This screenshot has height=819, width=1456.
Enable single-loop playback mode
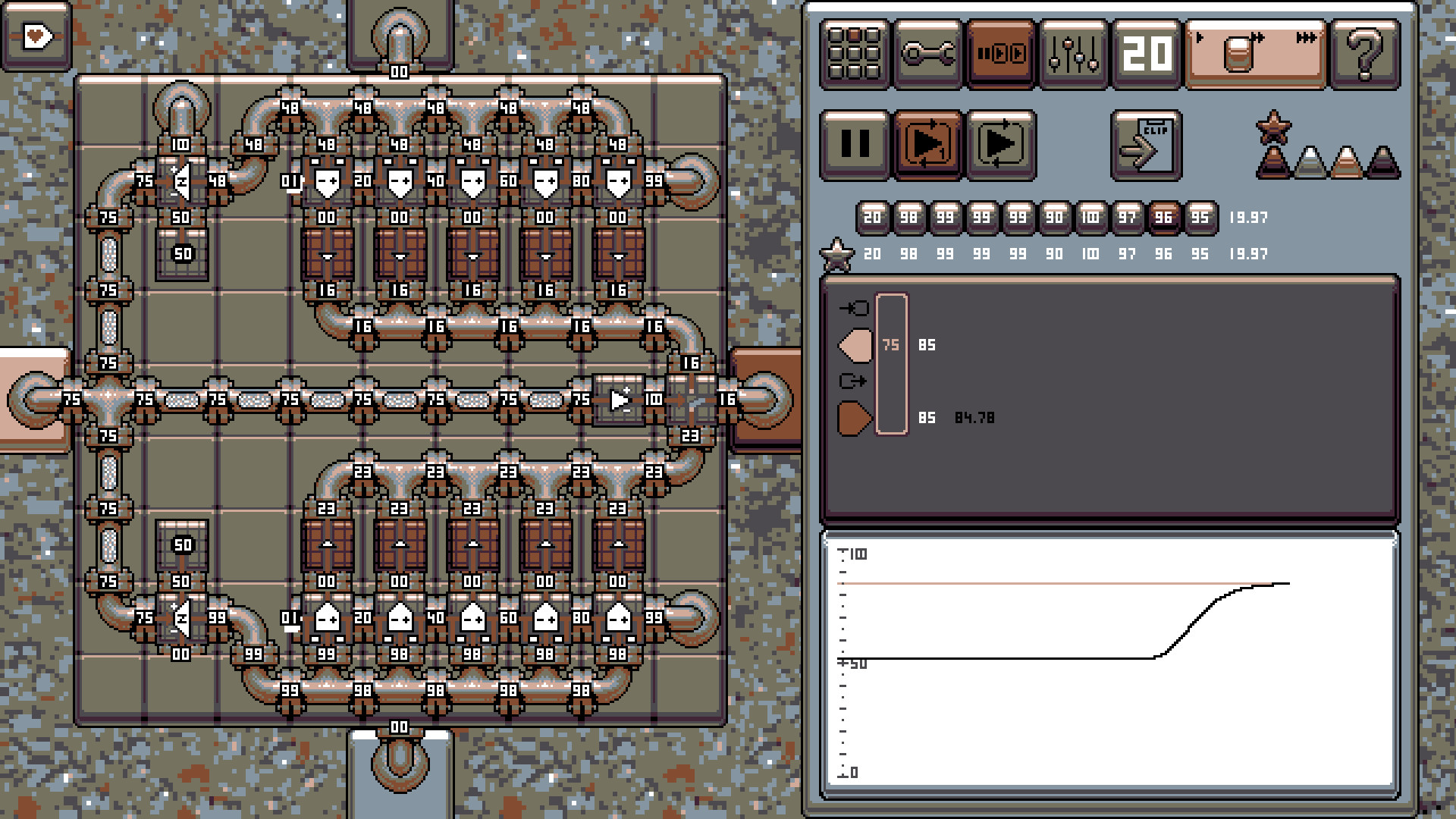927,146
